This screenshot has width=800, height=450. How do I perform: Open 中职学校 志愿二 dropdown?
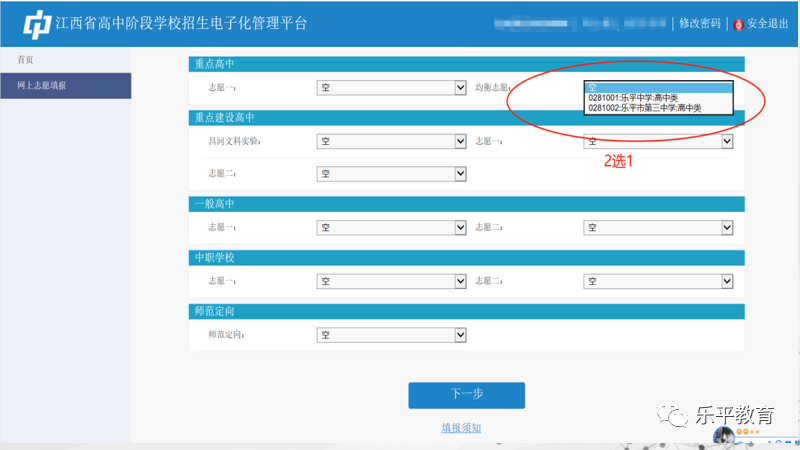[658, 282]
